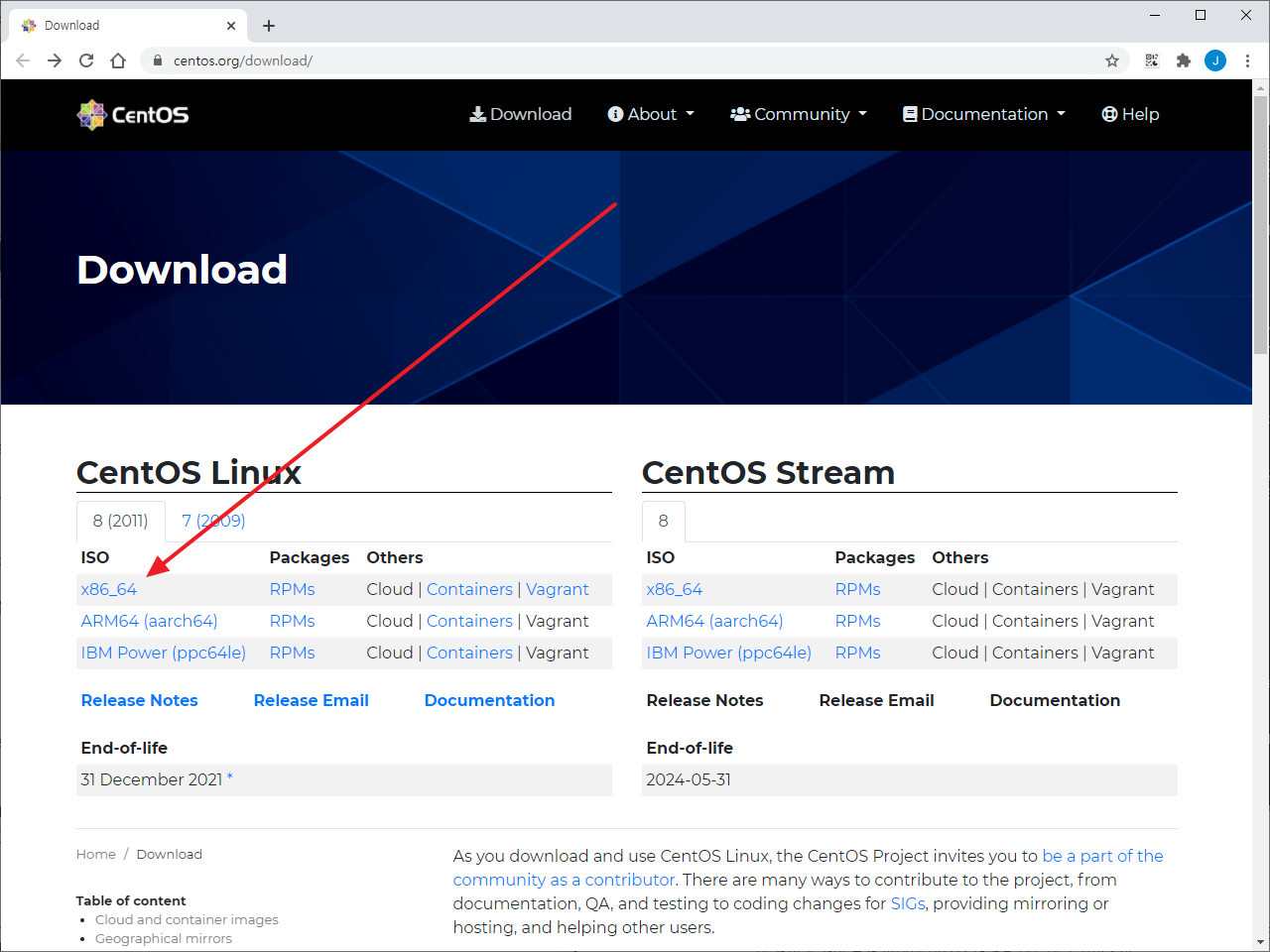Open RPMs in the CentOS Stream IBM Power row

pos(858,653)
